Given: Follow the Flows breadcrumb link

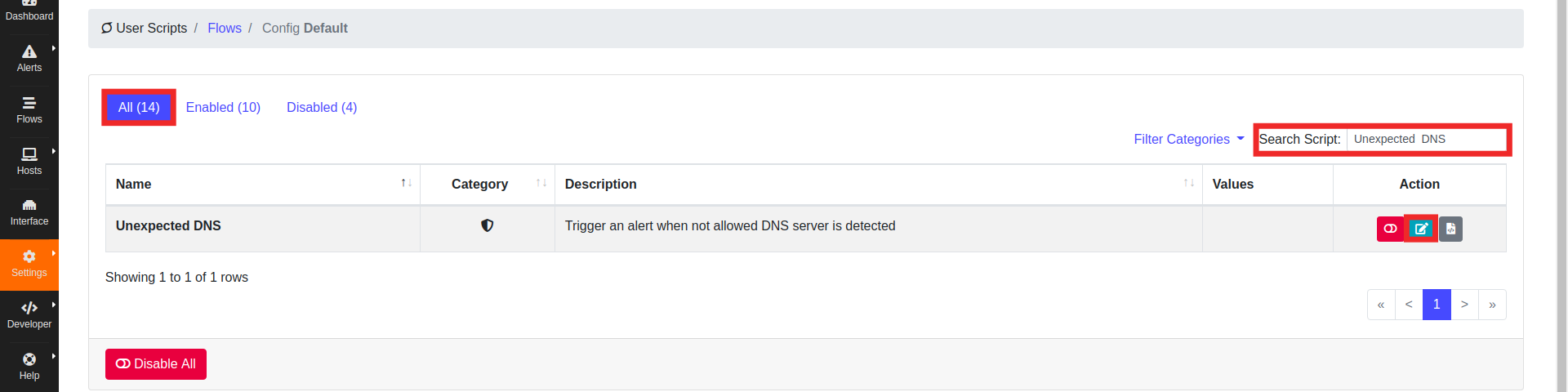Looking at the screenshot, I should coord(225,29).
